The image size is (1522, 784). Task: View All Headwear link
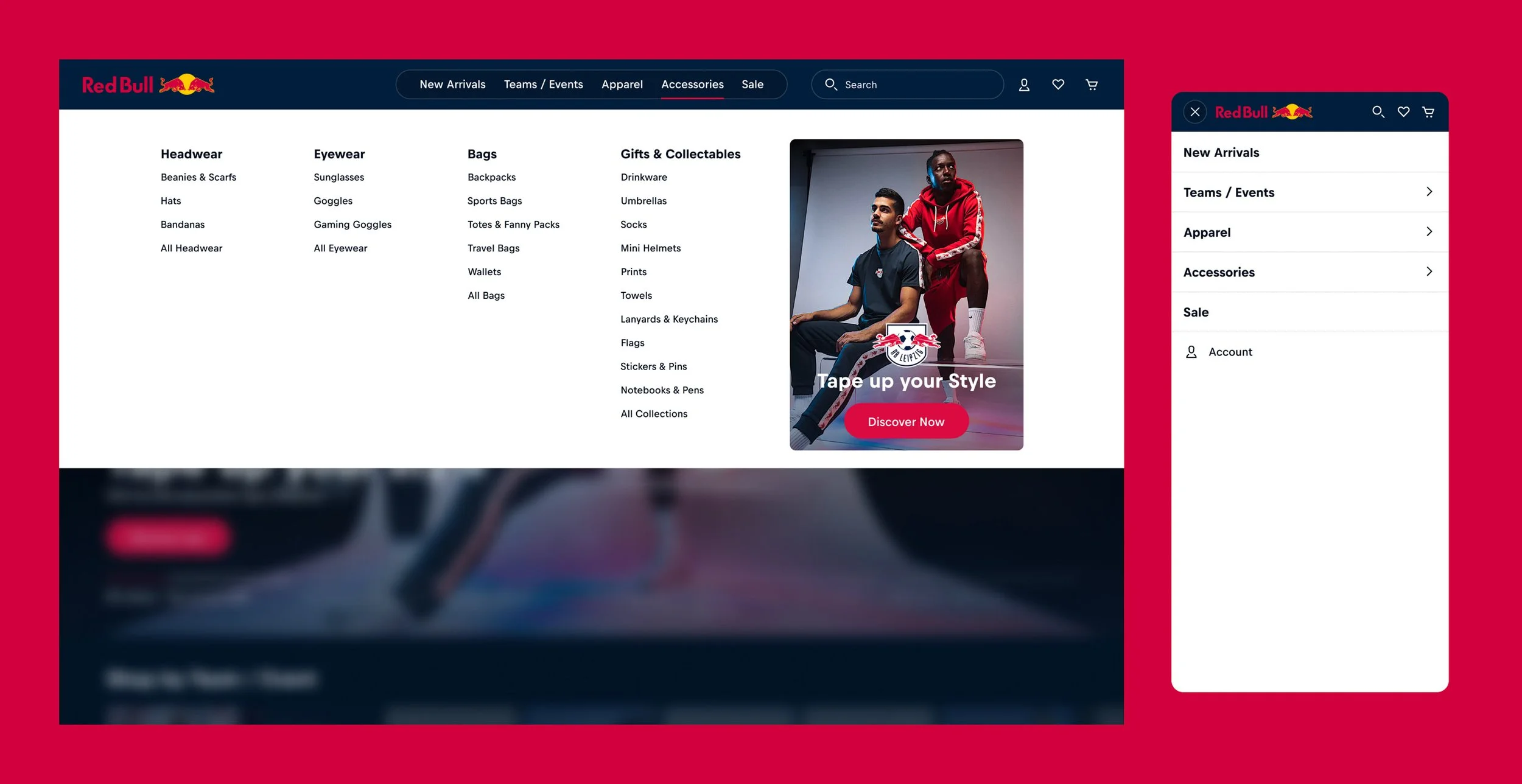pyautogui.click(x=191, y=248)
